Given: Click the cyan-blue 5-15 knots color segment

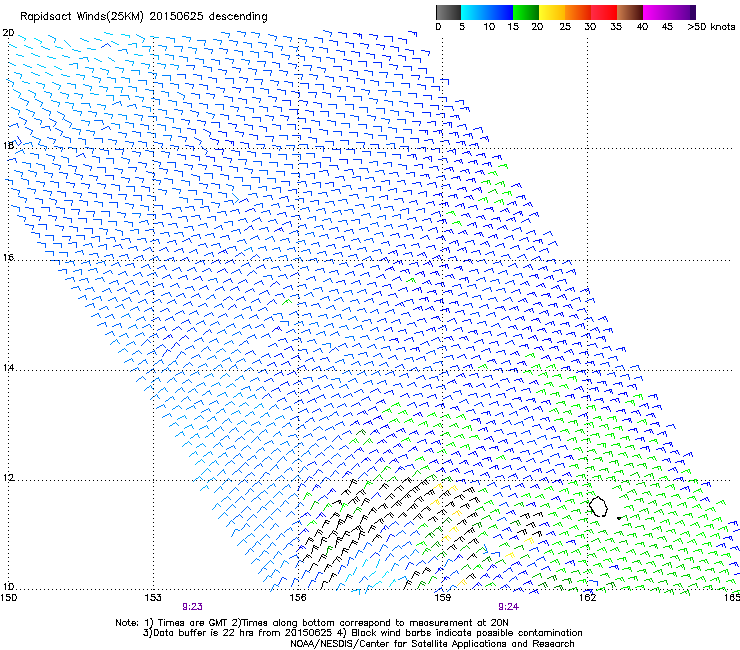Looking at the screenshot, I should pos(487,12).
